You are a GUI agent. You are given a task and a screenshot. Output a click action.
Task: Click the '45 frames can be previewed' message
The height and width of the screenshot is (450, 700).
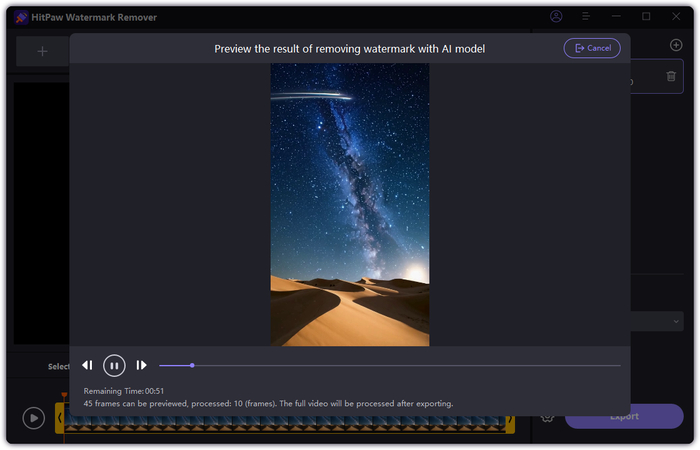pos(268,404)
